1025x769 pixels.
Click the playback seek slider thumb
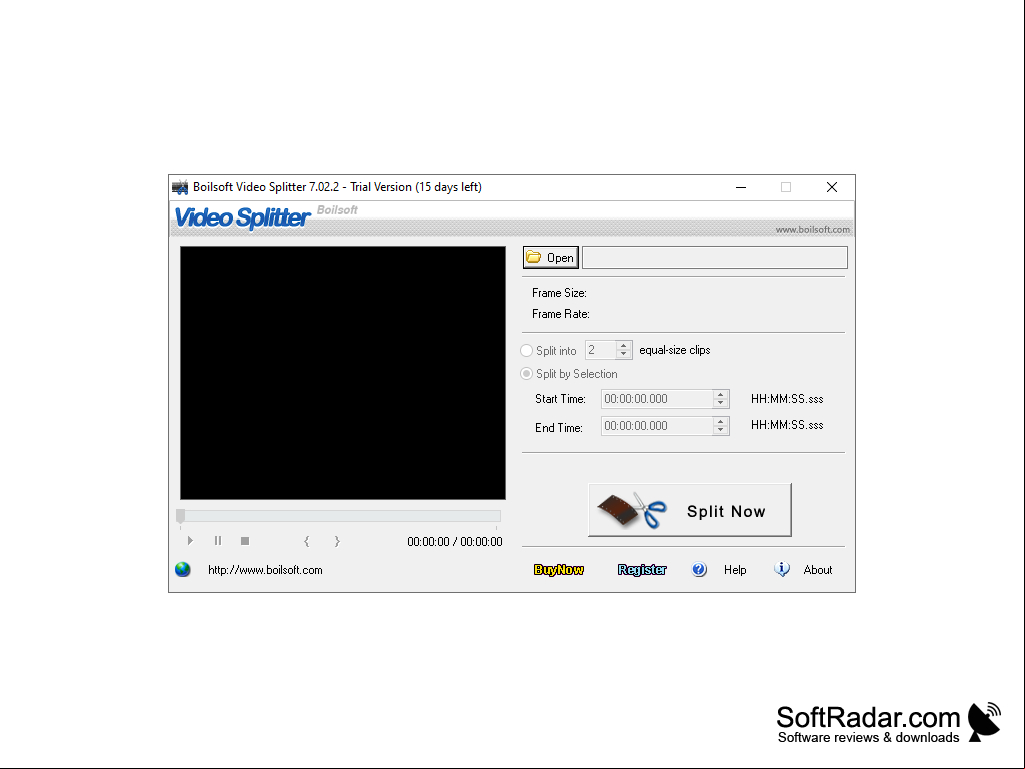pos(180,516)
